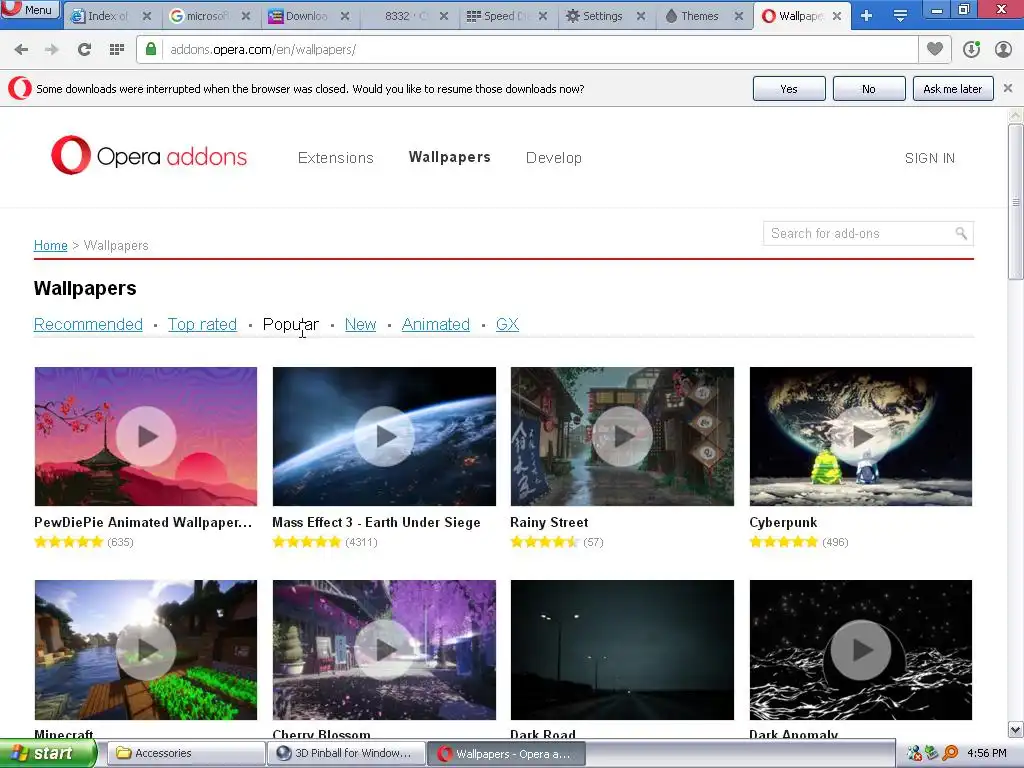Play the Dark Anomaly wallpaper preview
Viewport: 1024px width, 768px height.
pos(861,650)
